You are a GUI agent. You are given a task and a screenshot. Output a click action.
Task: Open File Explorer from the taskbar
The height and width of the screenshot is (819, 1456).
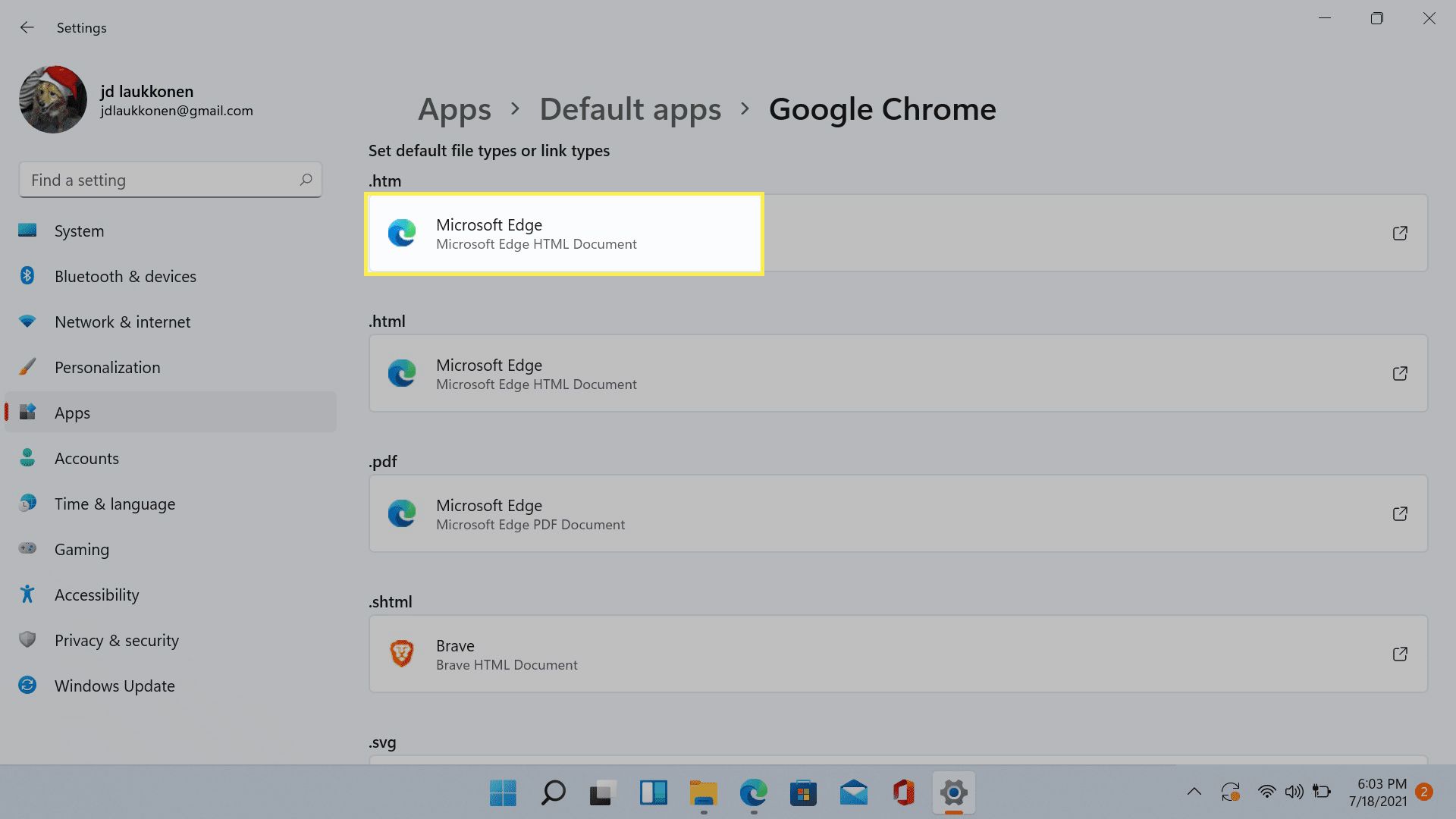(x=704, y=793)
